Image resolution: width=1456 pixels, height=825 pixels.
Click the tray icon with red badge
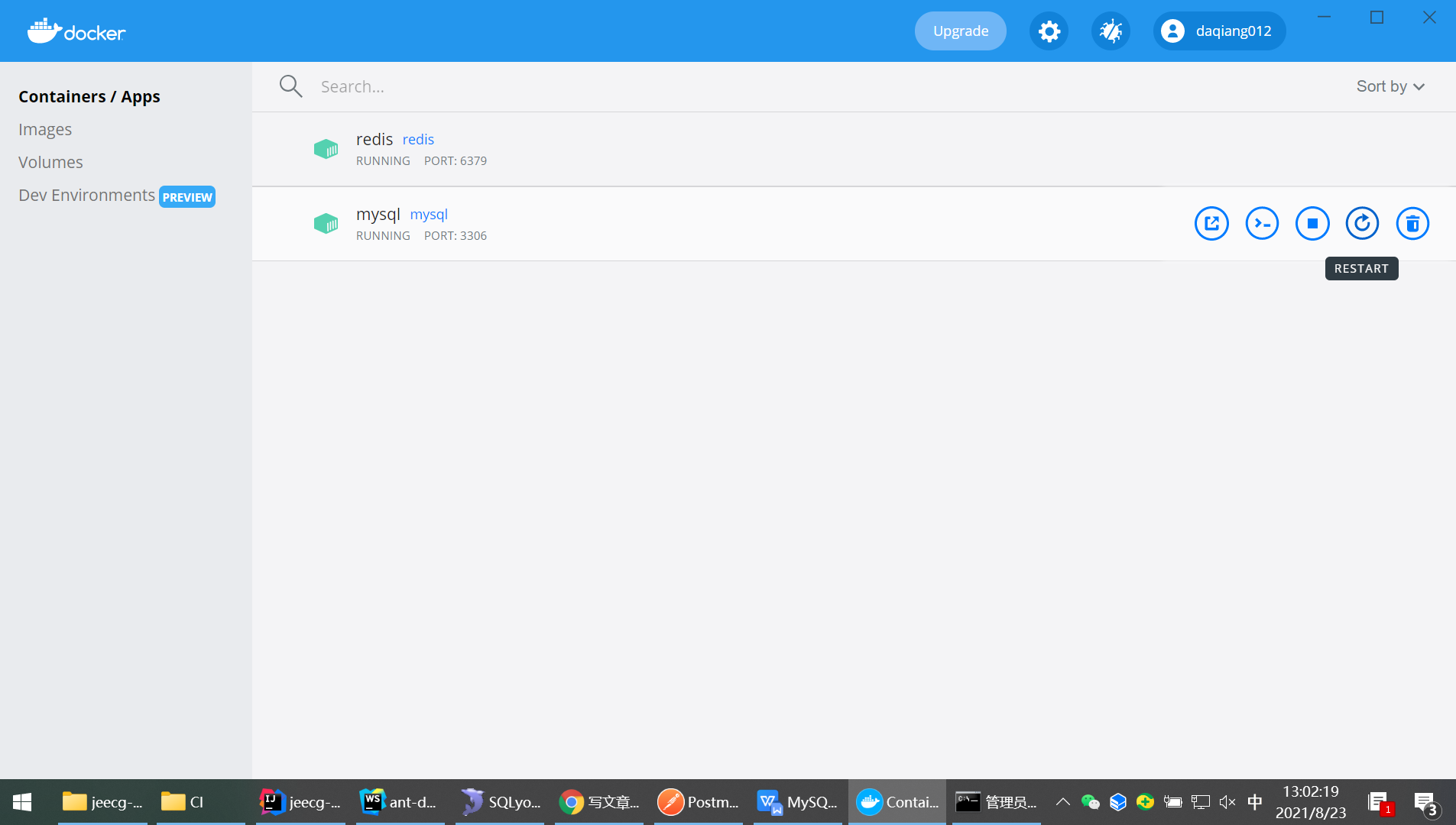(1380, 803)
